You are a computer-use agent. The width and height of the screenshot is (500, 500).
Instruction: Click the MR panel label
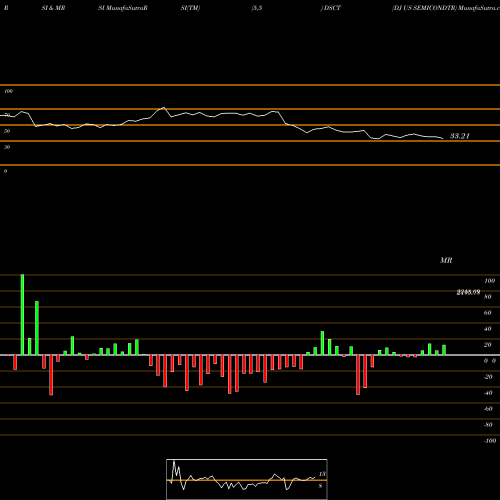[x=446, y=260]
